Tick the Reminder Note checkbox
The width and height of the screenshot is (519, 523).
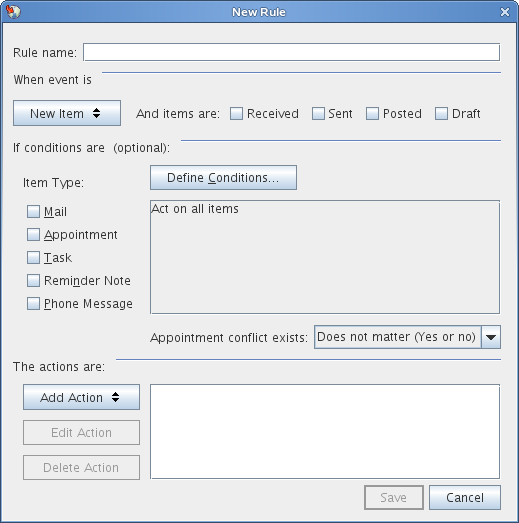[33, 281]
